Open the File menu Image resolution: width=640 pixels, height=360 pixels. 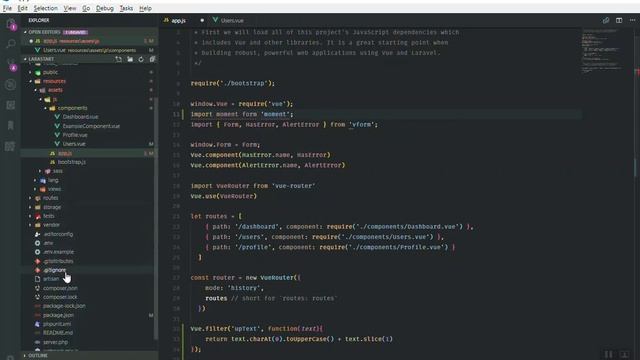pyautogui.click(x=7, y=8)
